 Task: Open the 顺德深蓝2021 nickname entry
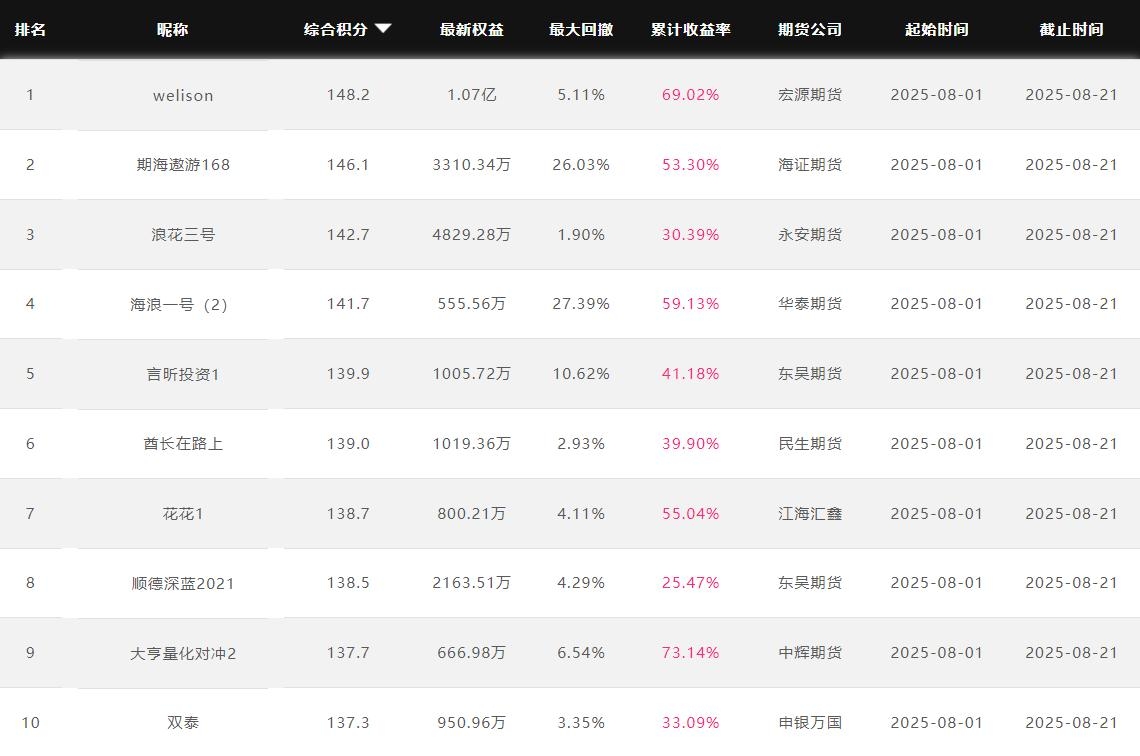(183, 584)
